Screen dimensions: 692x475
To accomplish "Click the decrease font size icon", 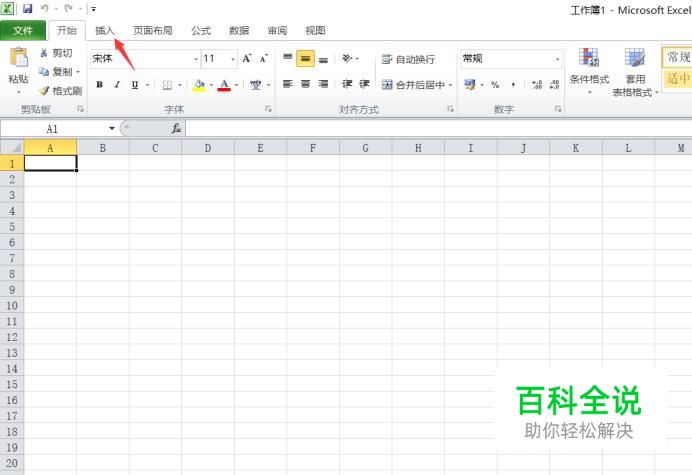I will pyautogui.click(x=263, y=58).
